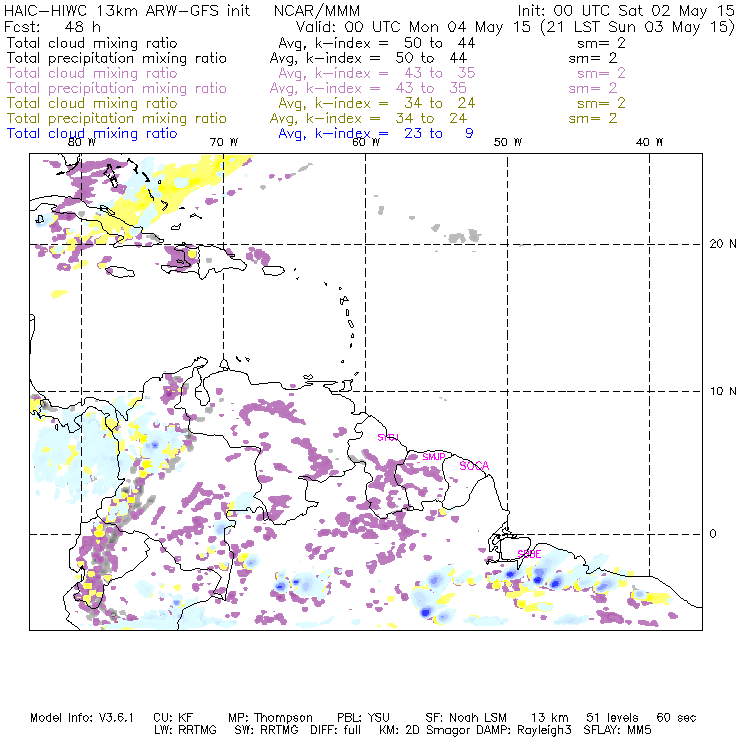This screenshot has width=740, height=740.
Task: Click the '80 W' longitude label
Action: click(82, 142)
